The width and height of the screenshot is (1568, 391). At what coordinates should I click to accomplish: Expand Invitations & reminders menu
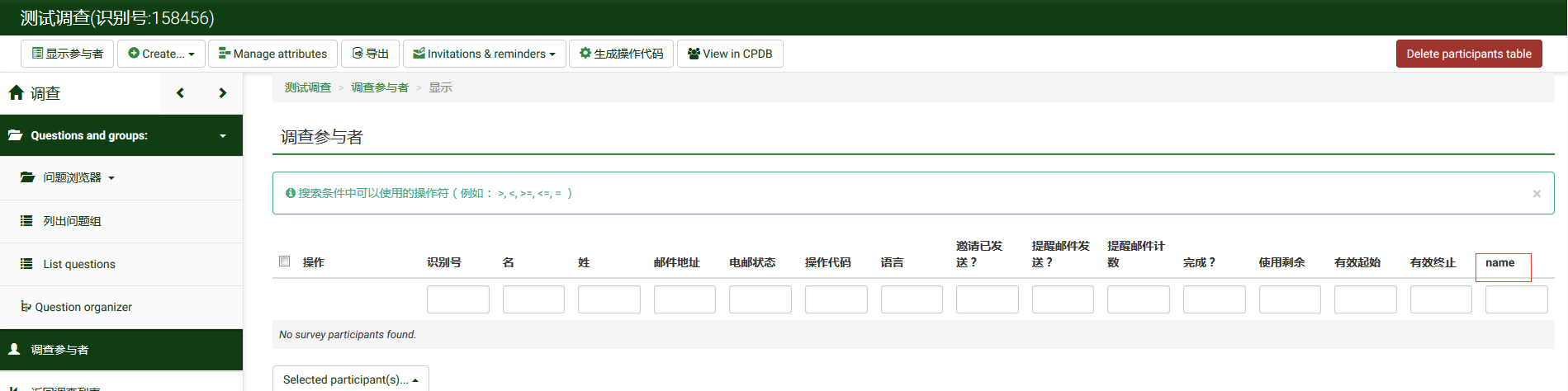[485, 54]
